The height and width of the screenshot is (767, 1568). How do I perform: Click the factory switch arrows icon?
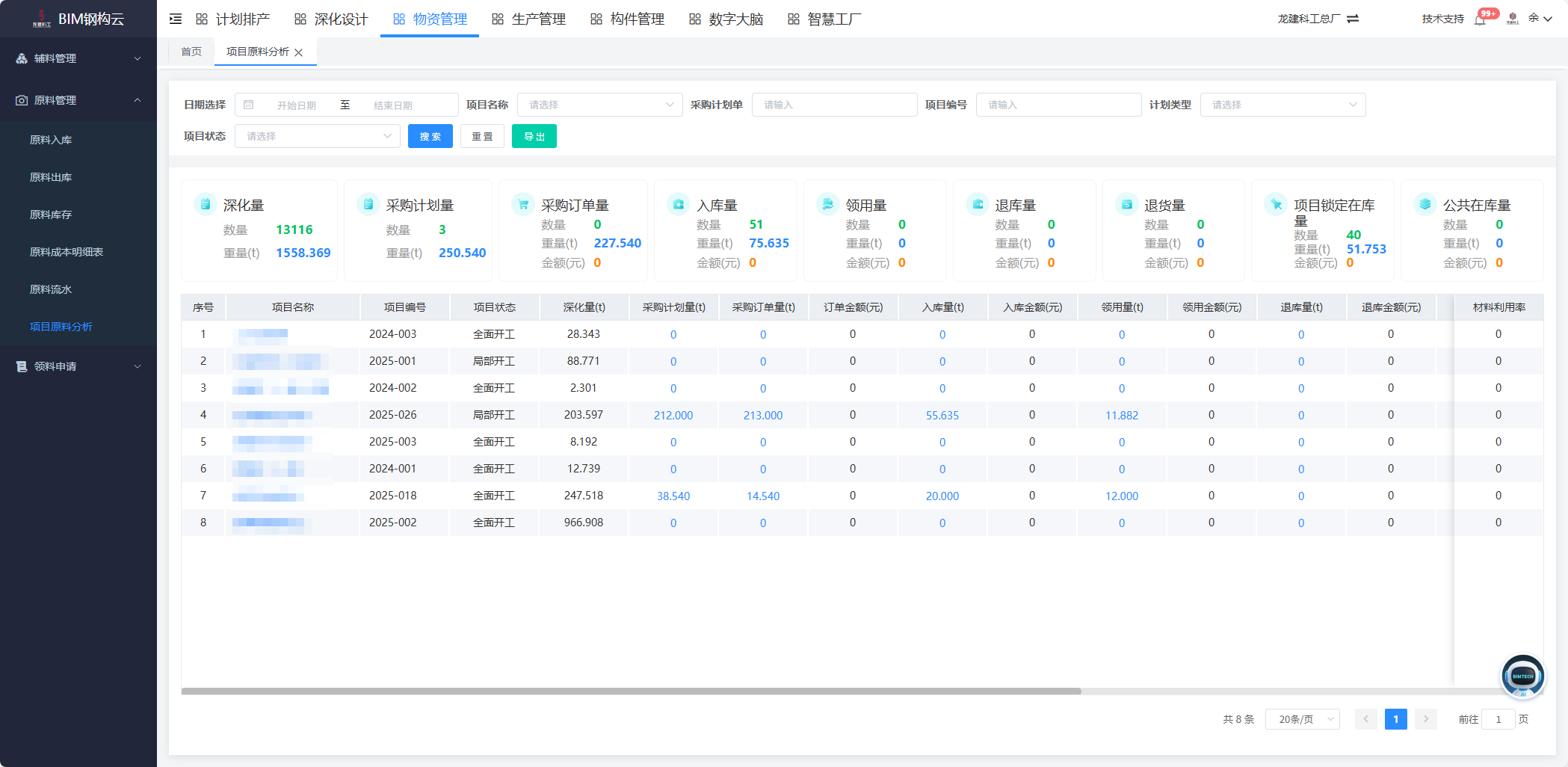point(1353,19)
